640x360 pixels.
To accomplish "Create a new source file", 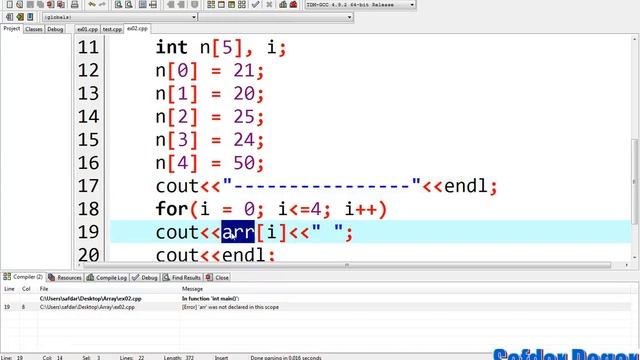I will (x=9, y=4).
